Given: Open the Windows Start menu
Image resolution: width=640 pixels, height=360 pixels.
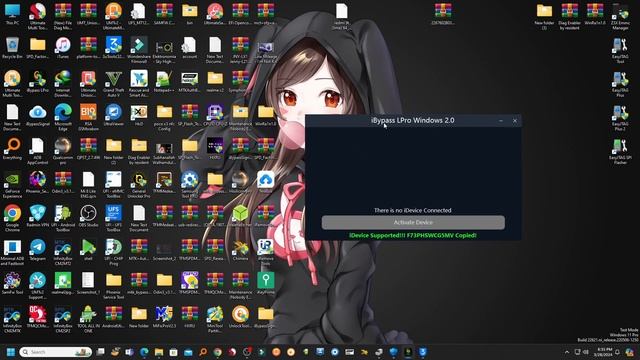Looking at the screenshot, I should pos(11,352).
